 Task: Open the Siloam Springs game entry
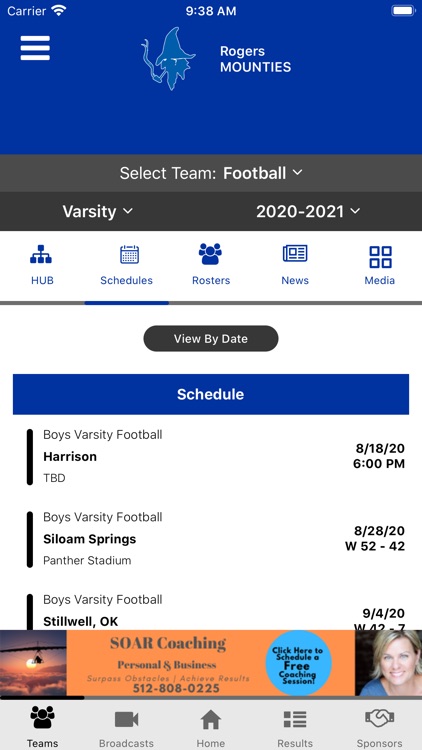(211, 539)
